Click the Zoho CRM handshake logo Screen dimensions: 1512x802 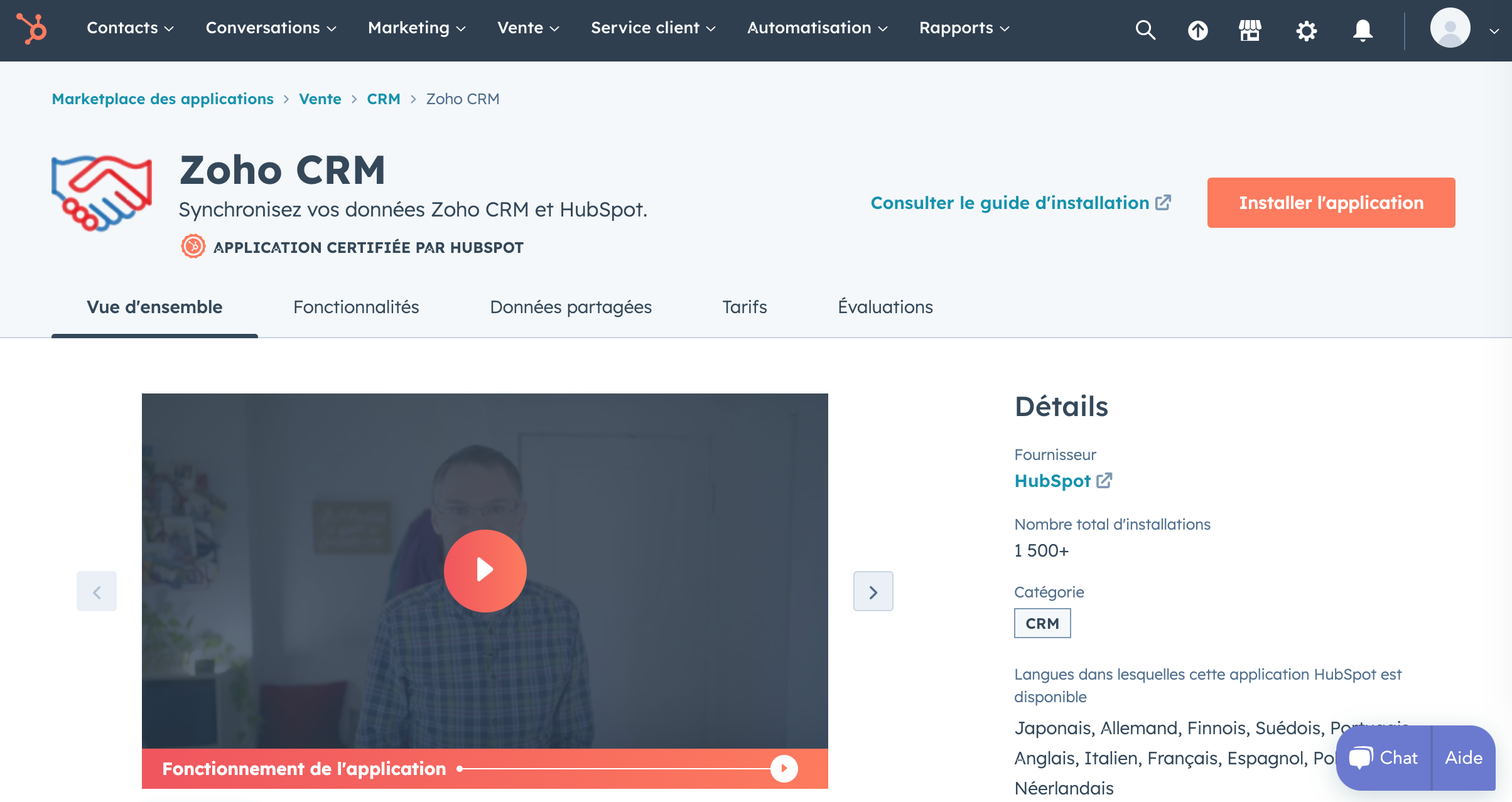click(x=102, y=193)
